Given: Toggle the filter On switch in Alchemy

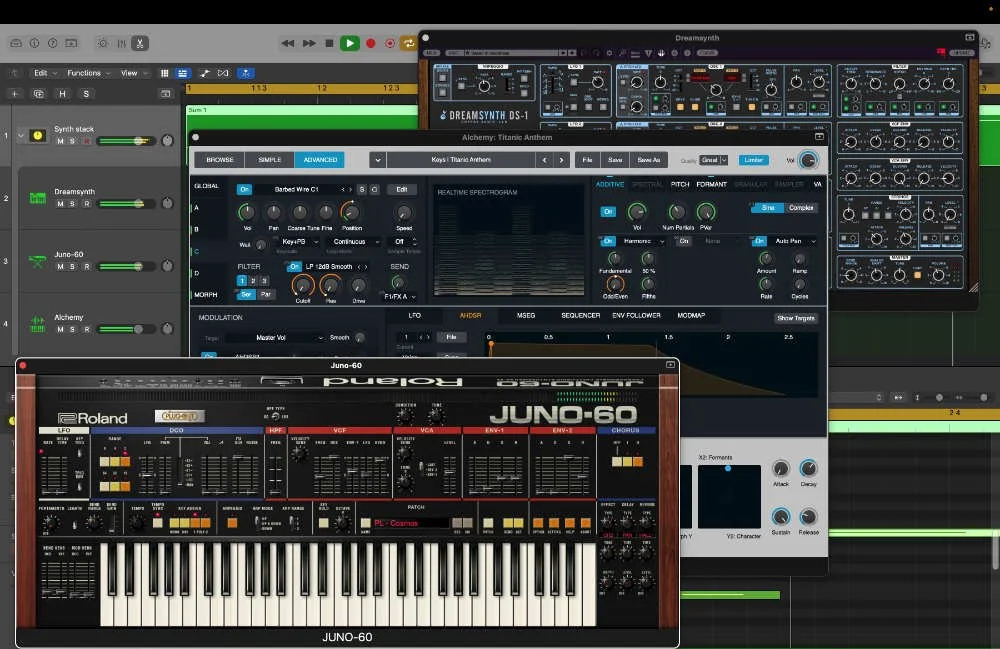Looking at the screenshot, I should [293, 266].
